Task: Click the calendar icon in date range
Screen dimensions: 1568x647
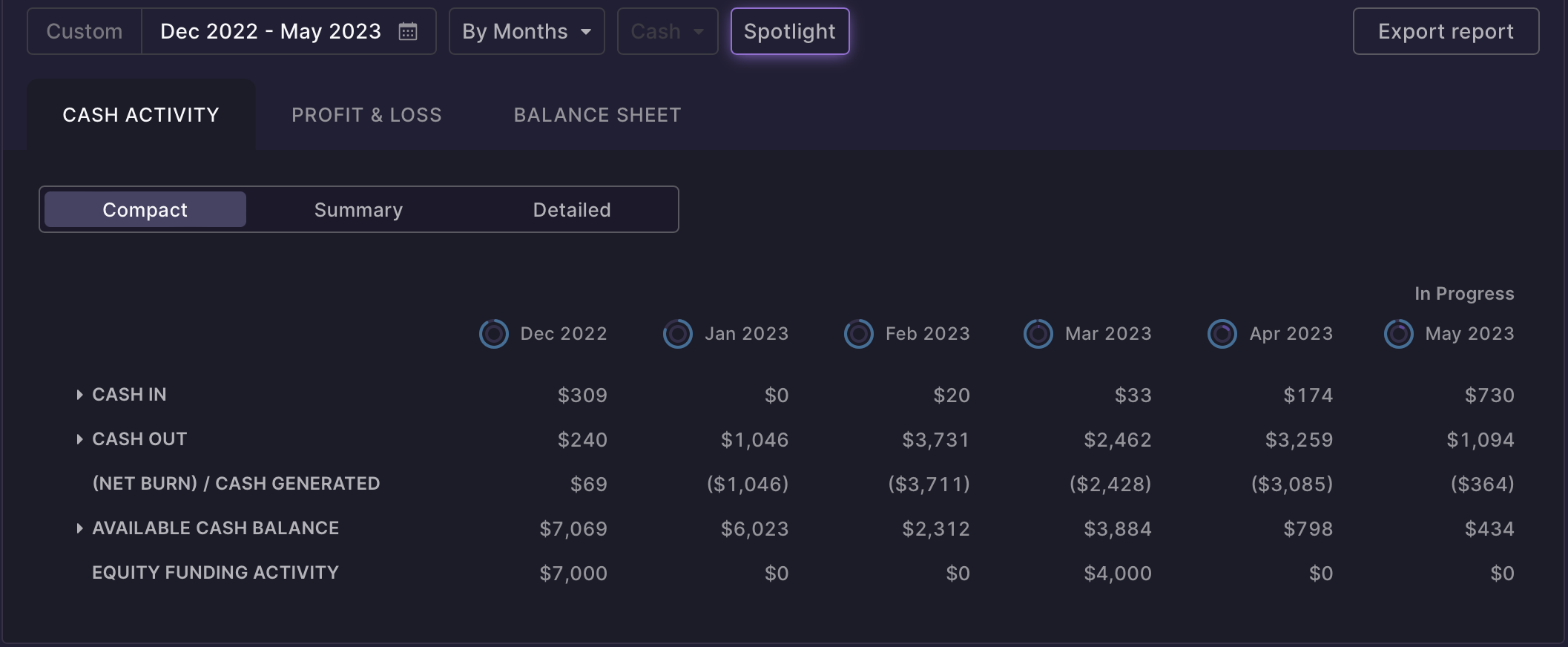Action: [408, 31]
